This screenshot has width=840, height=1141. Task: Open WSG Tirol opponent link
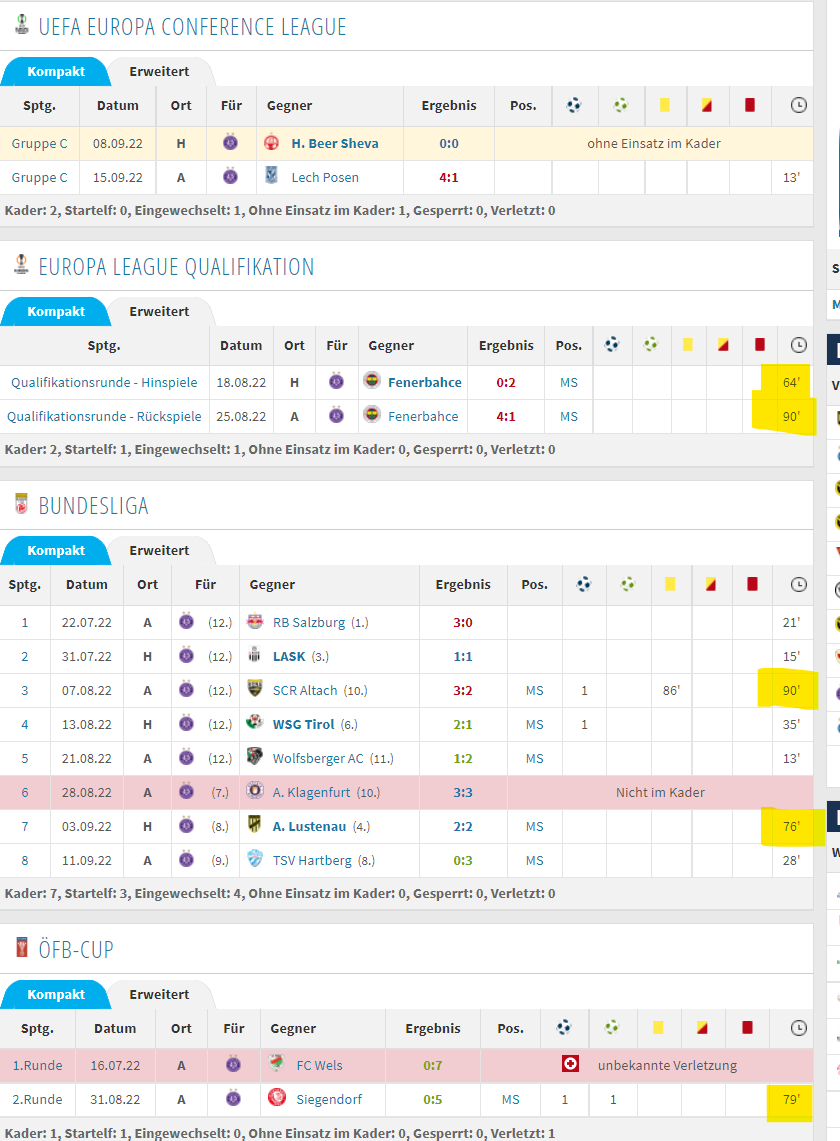tap(304, 725)
